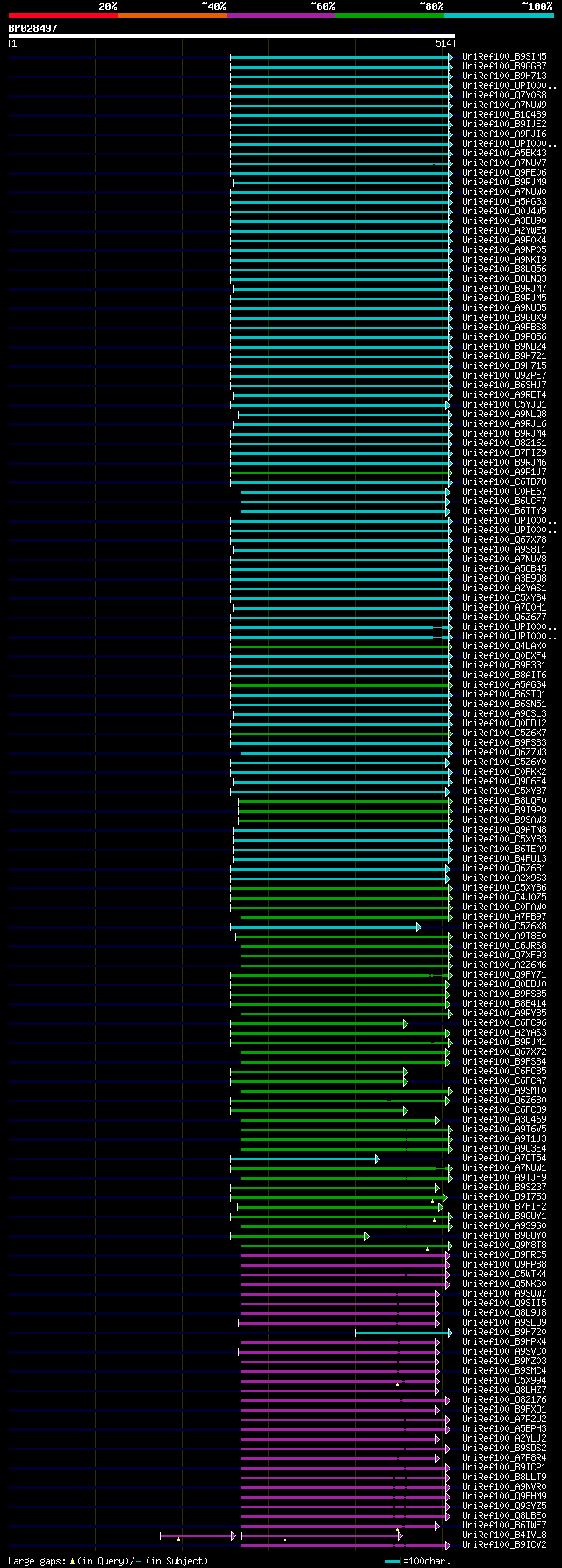562x1568 pixels.
Task: Select the UniRef100_B9S237 label
Action: pyautogui.click(x=504, y=1187)
